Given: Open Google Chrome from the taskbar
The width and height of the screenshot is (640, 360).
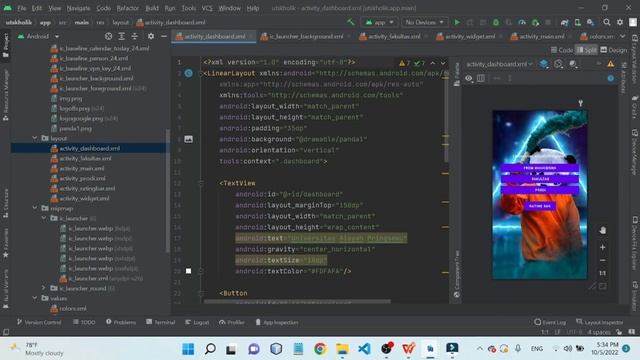Looking at the screenshot, I should 320,349.
